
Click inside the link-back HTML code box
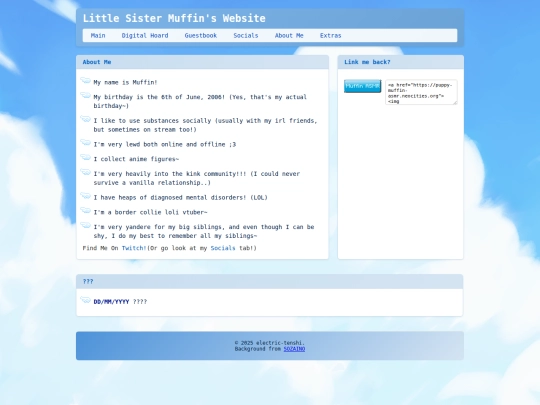[x=421, y=92]
